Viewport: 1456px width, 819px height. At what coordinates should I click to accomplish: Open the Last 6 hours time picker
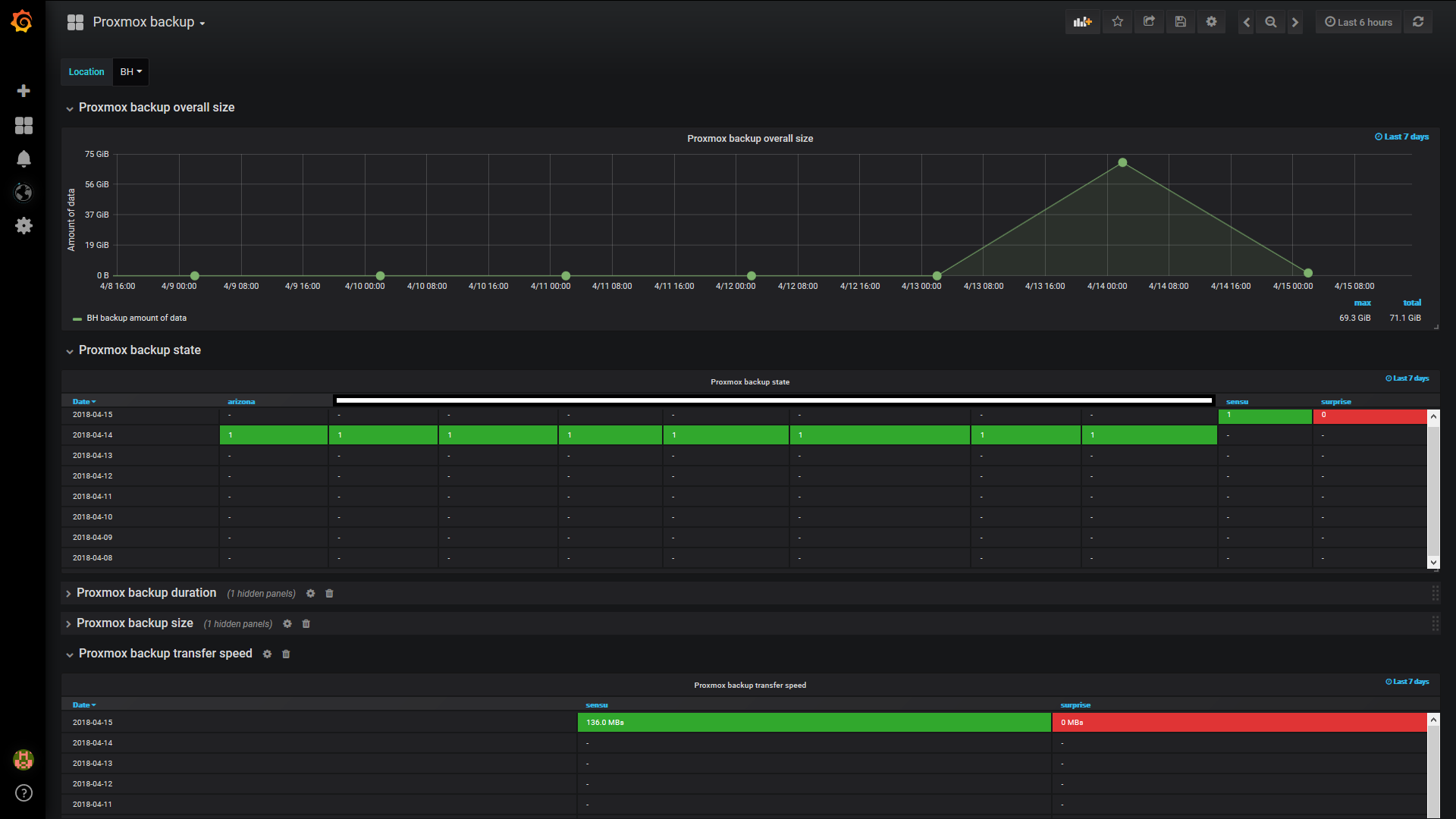[x=1358, y=22]
